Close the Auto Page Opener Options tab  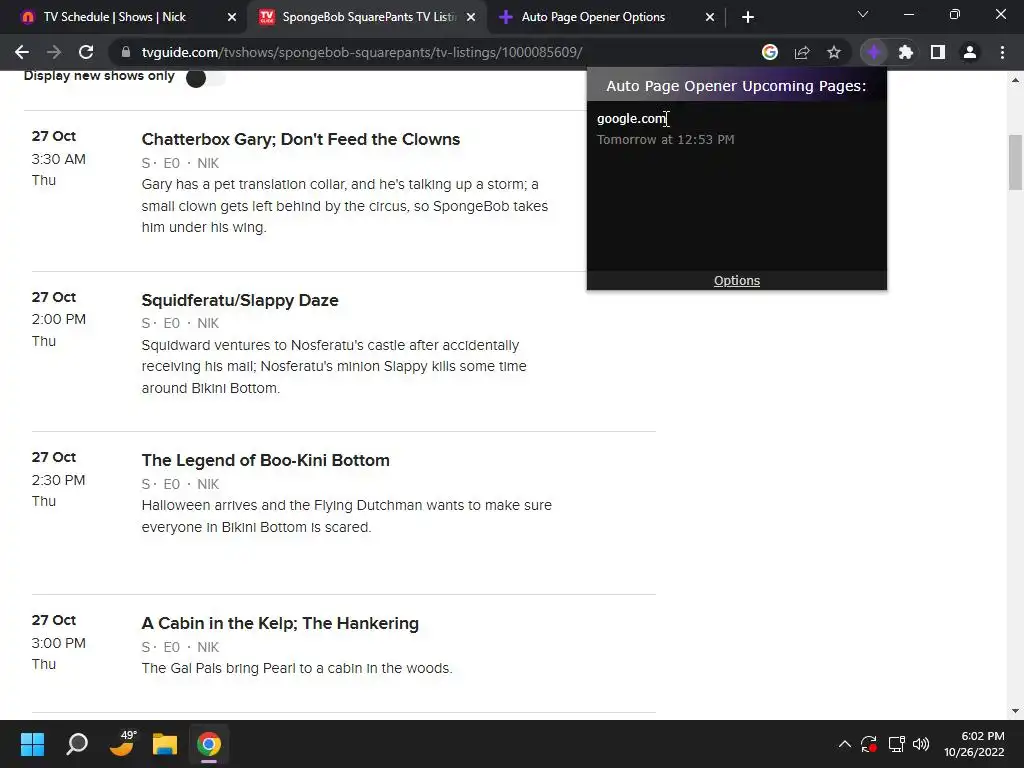click(x=710, y=18)
